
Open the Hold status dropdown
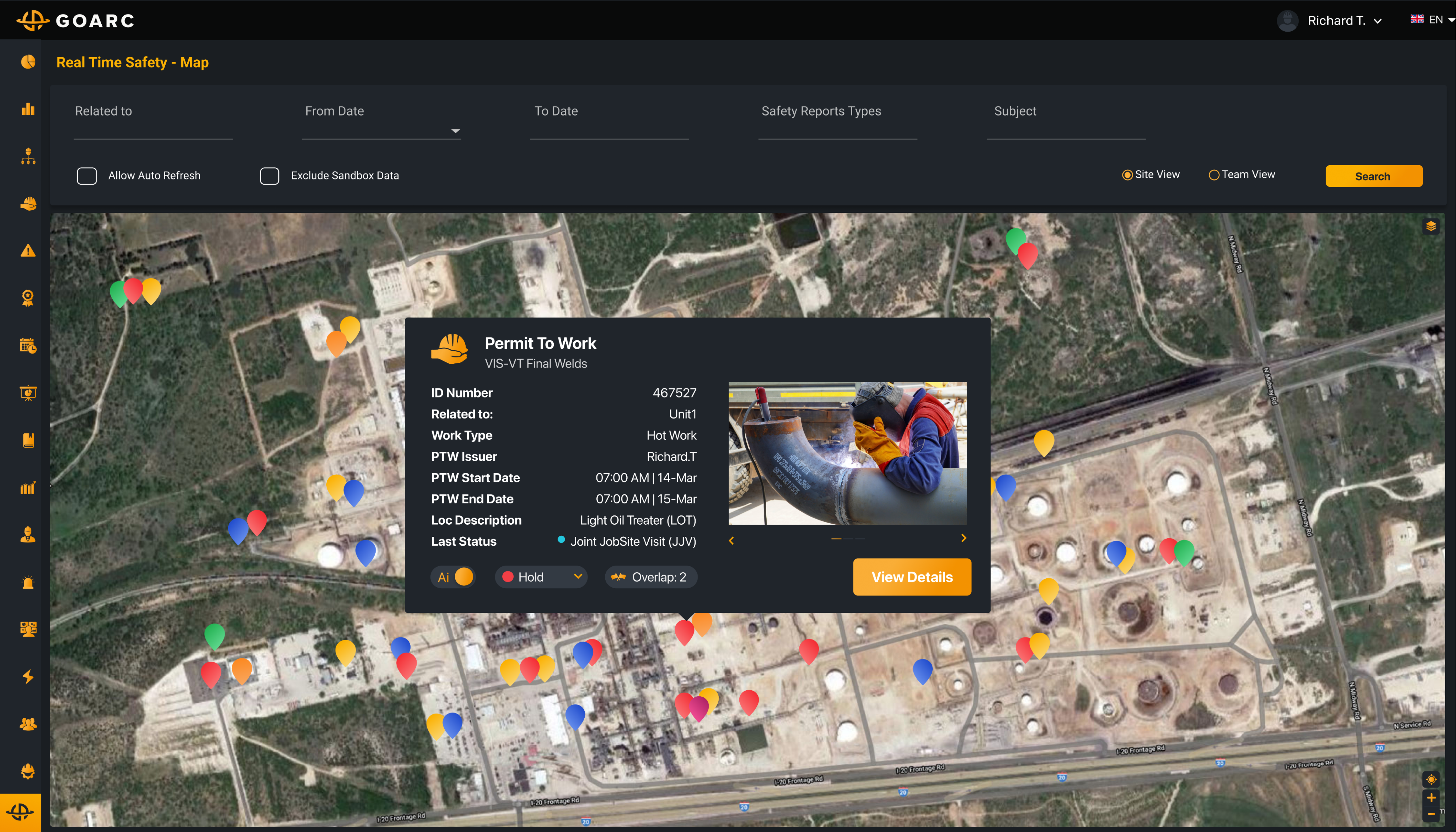(542, 577)
